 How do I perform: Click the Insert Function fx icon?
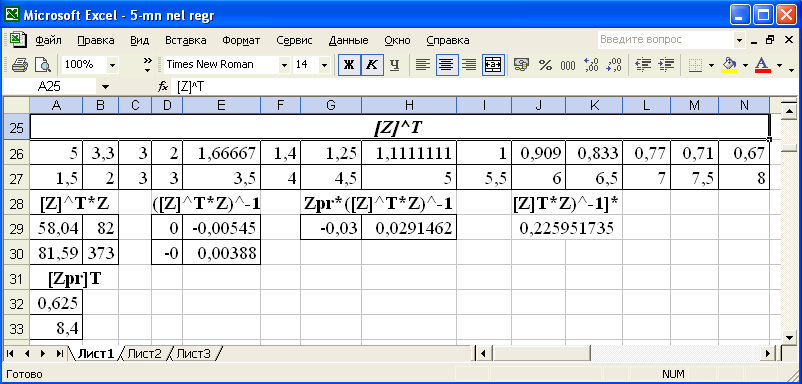point(163,87)
